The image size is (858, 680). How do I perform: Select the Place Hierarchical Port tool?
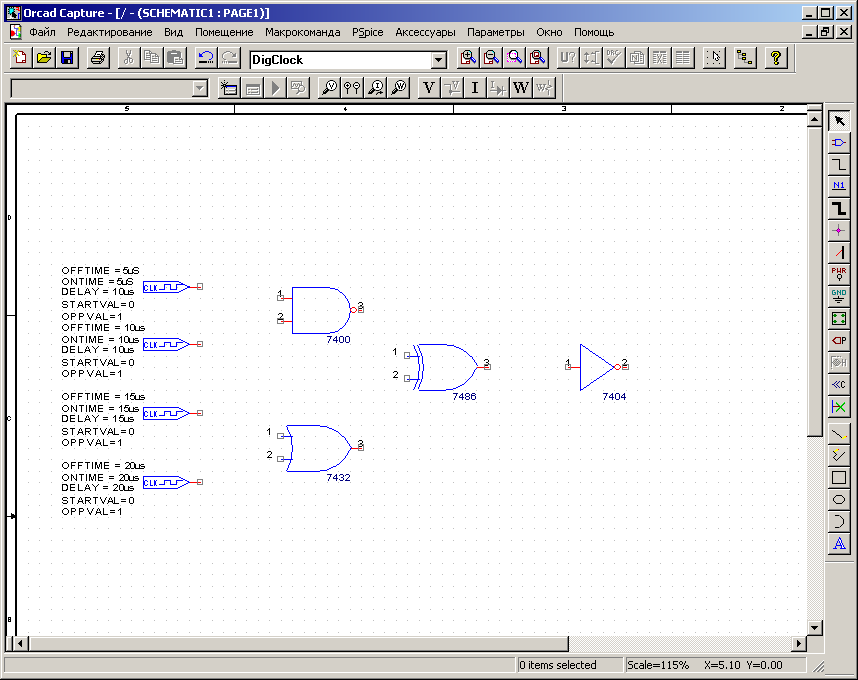pyautogui.click(x=839, y=340)
